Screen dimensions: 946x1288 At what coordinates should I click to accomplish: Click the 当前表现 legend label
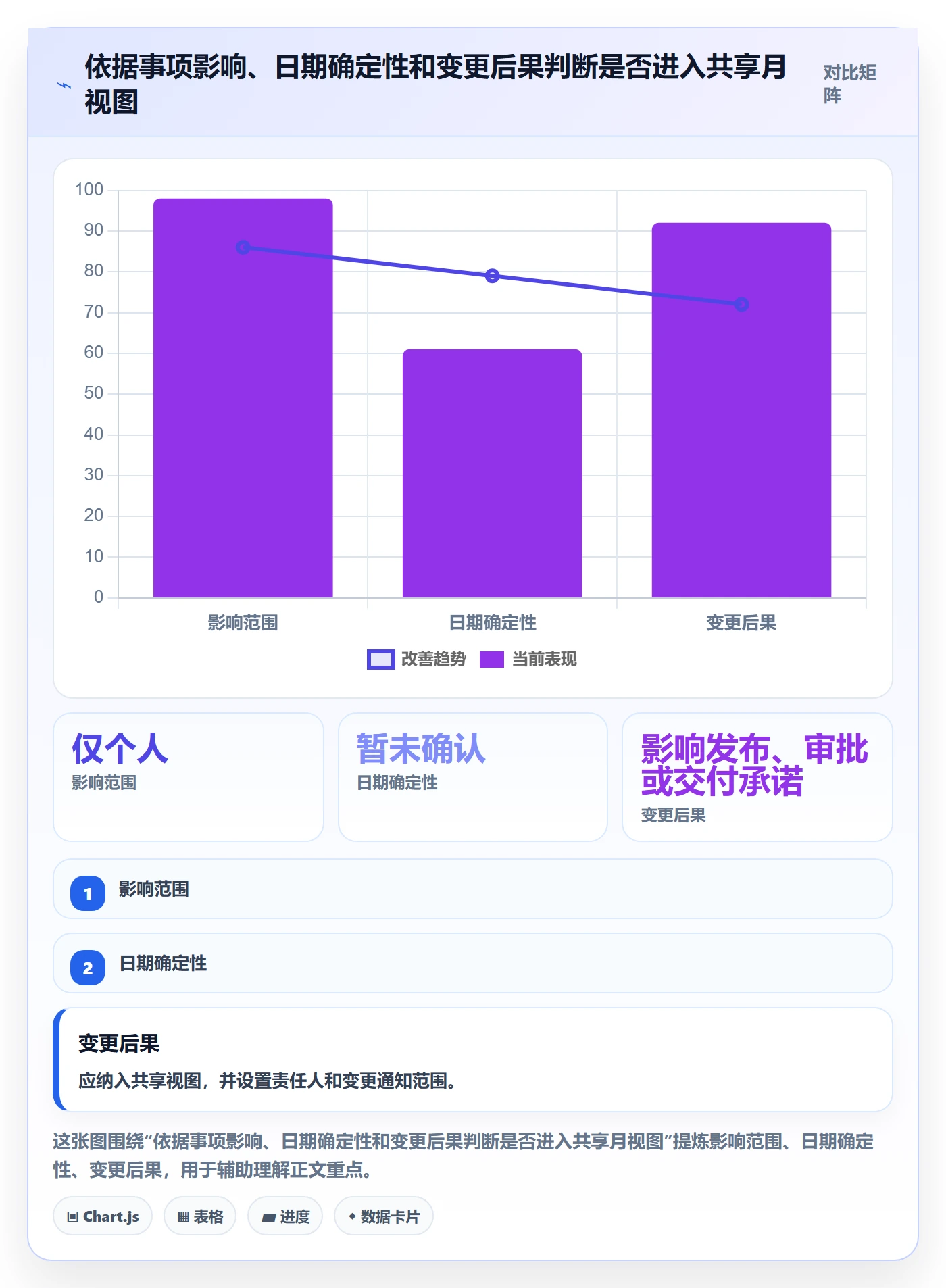[544, 660]
